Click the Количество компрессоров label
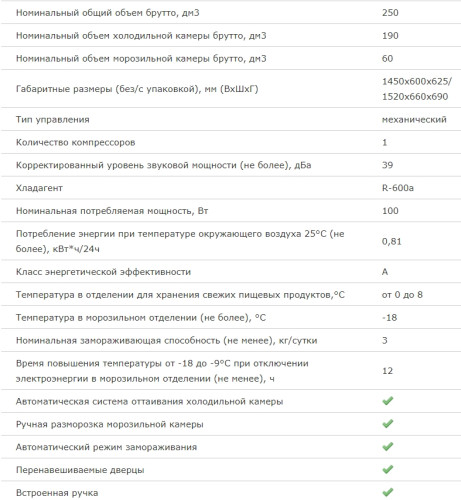The image size is (461, 500). [x=76, y=142]
